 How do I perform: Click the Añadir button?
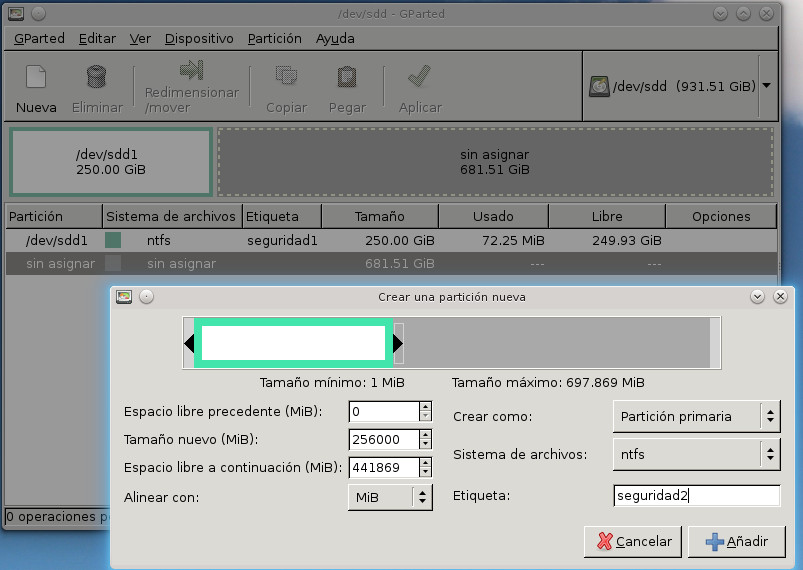[x=736, y=541]
